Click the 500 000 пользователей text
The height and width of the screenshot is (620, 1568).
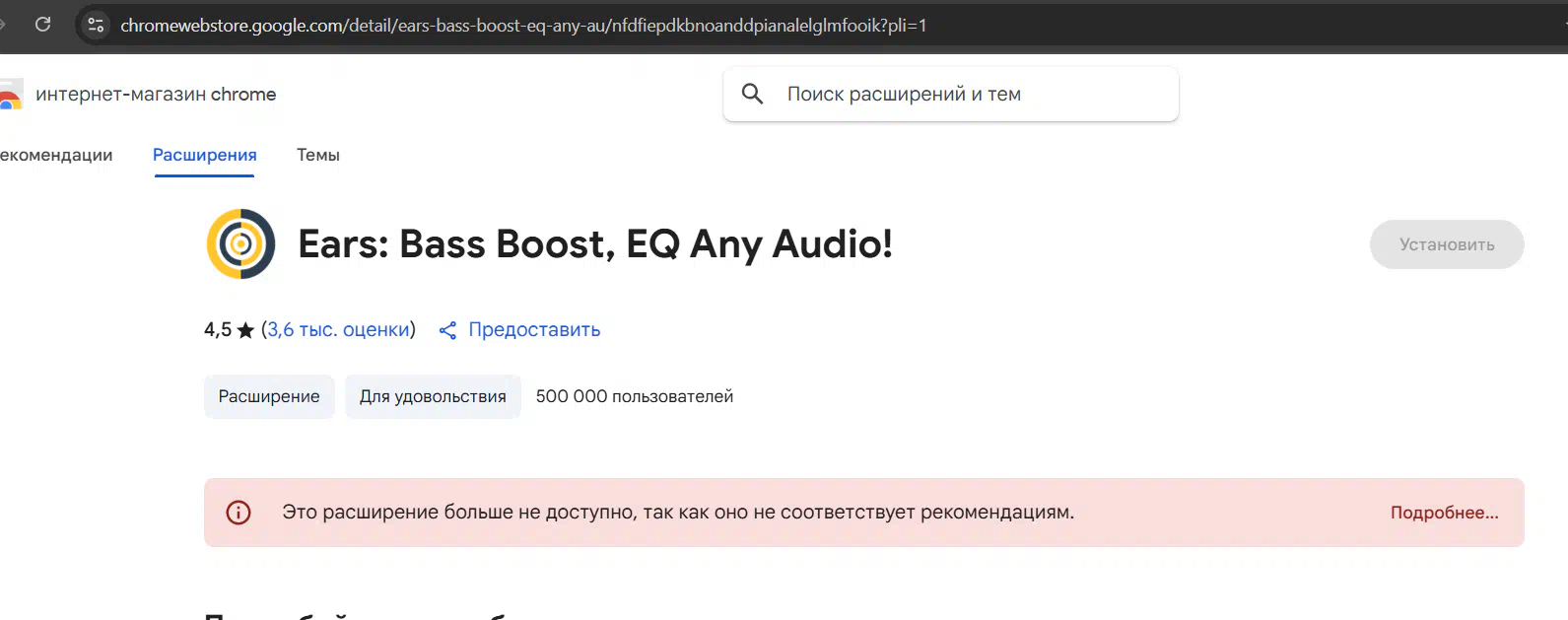(635, 396)
